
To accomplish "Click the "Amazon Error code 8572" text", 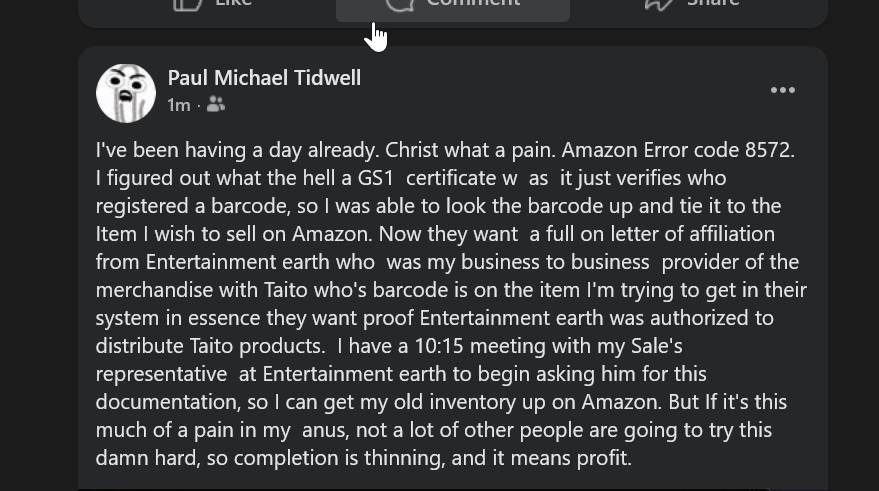I will [x=677, y=150].
